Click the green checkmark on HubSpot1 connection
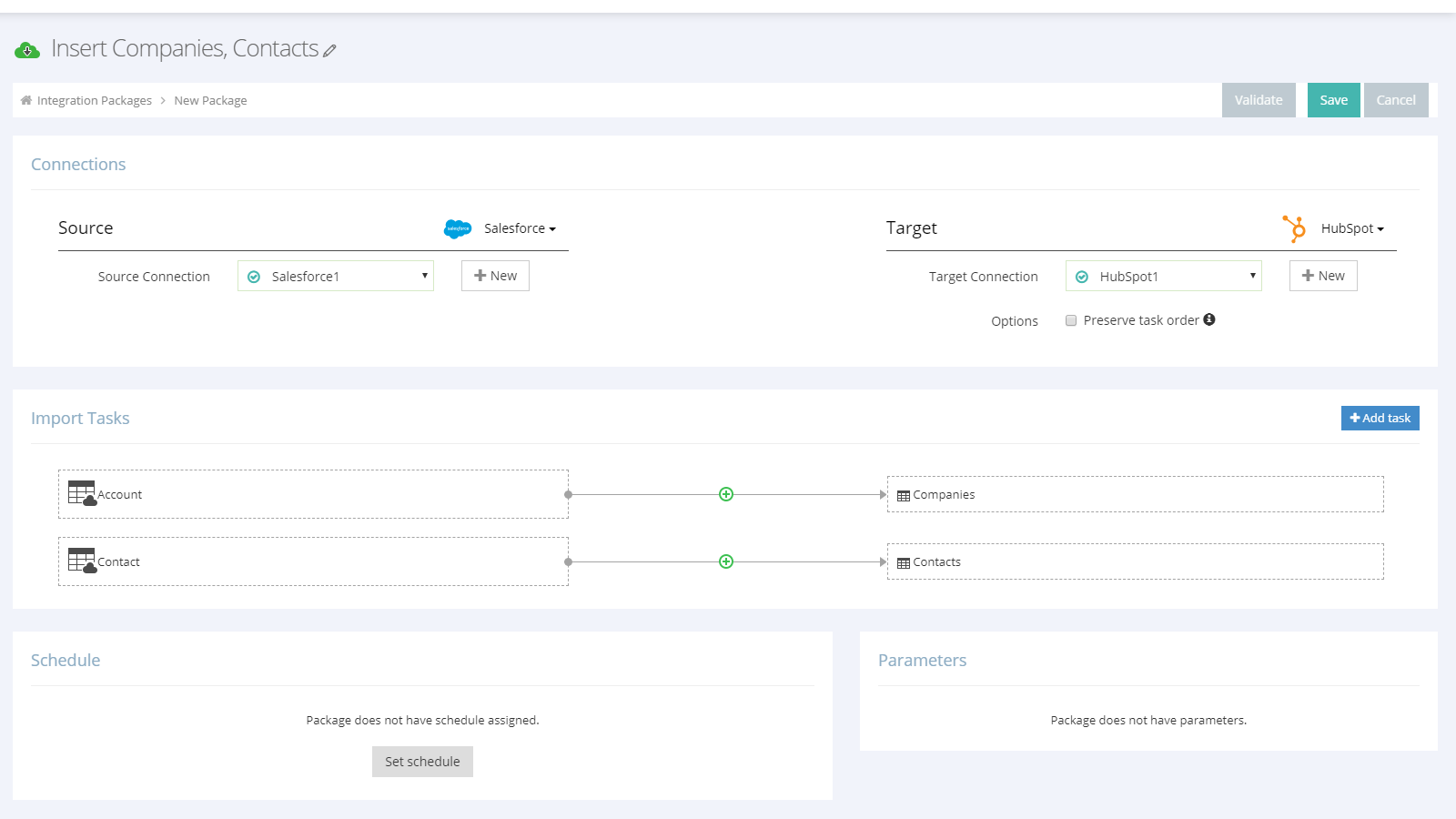 tap(1082, 276)
